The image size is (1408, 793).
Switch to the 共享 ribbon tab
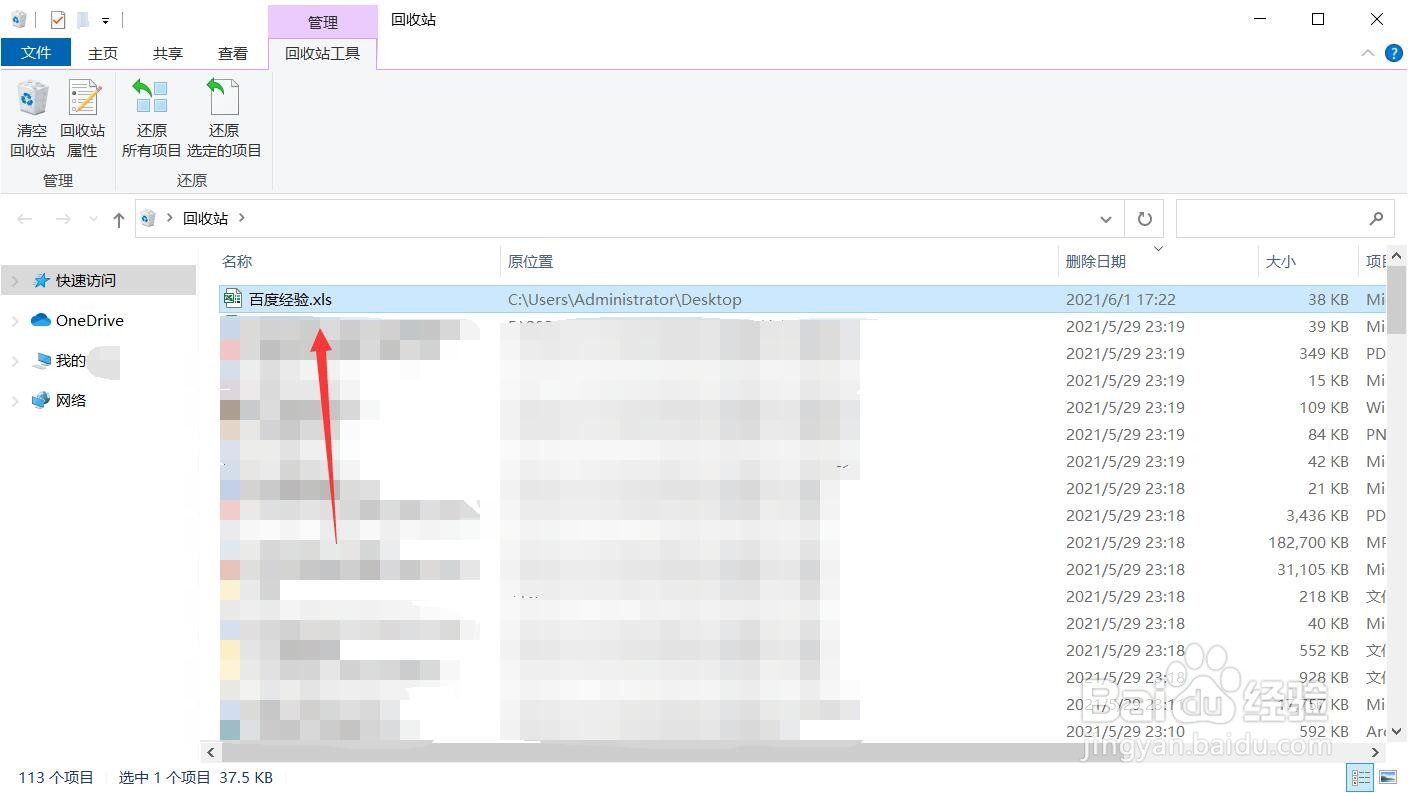click(167, 54)
